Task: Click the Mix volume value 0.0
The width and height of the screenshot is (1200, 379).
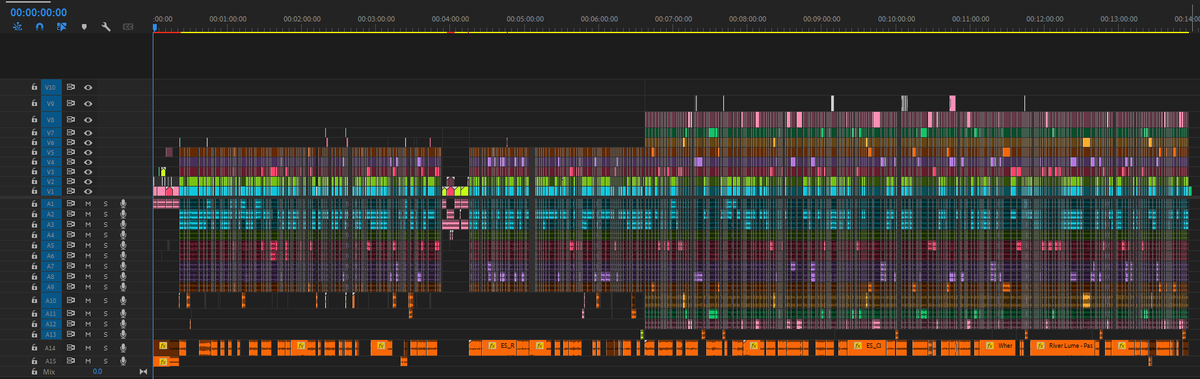Action: pos(97,371)
